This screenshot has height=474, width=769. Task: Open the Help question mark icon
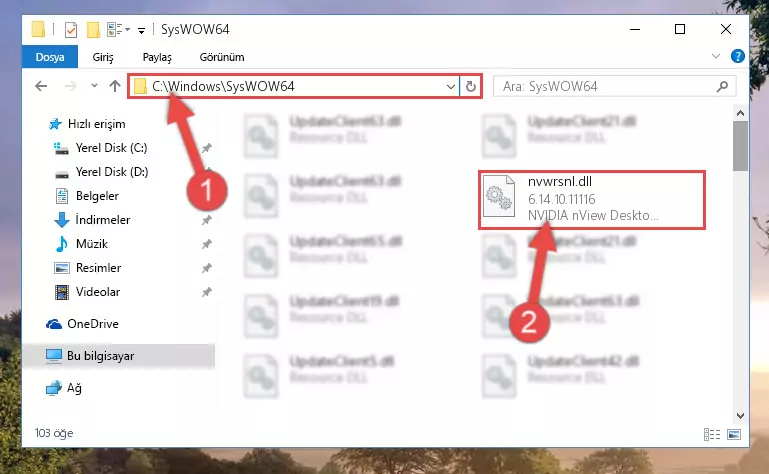[737, 56]
